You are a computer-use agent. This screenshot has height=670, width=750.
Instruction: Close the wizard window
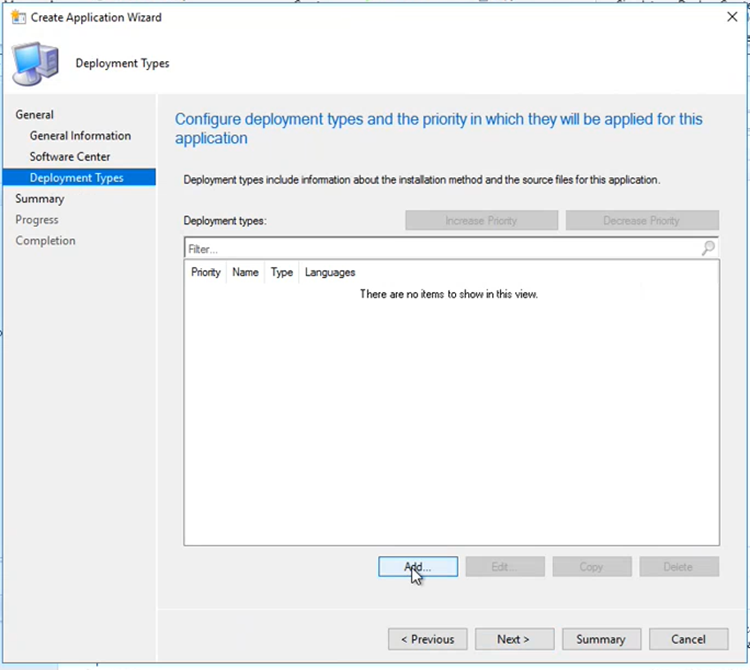point(732,17)
